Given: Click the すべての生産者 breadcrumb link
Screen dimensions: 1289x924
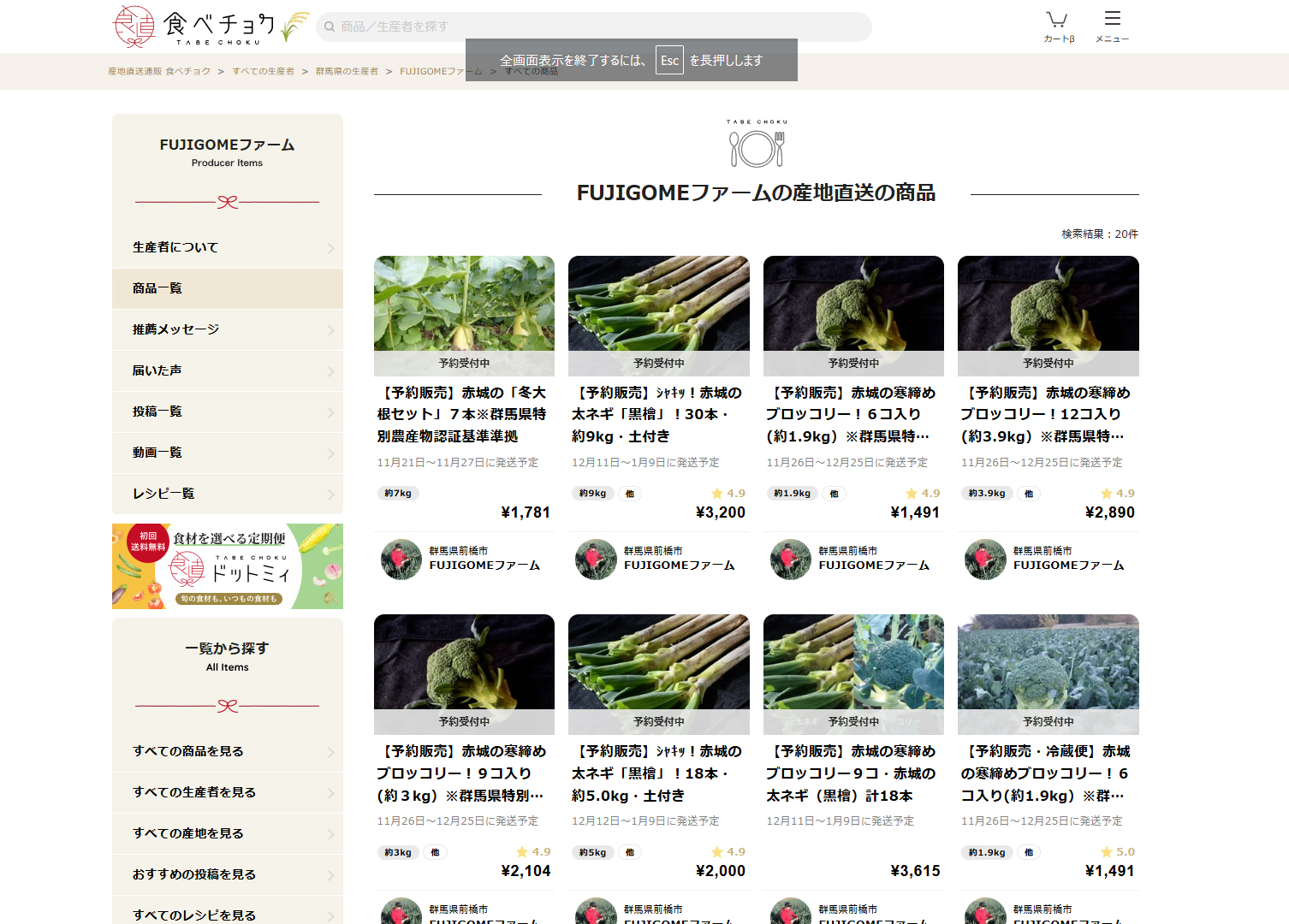Looking at the screenshot, I should 263,72.
